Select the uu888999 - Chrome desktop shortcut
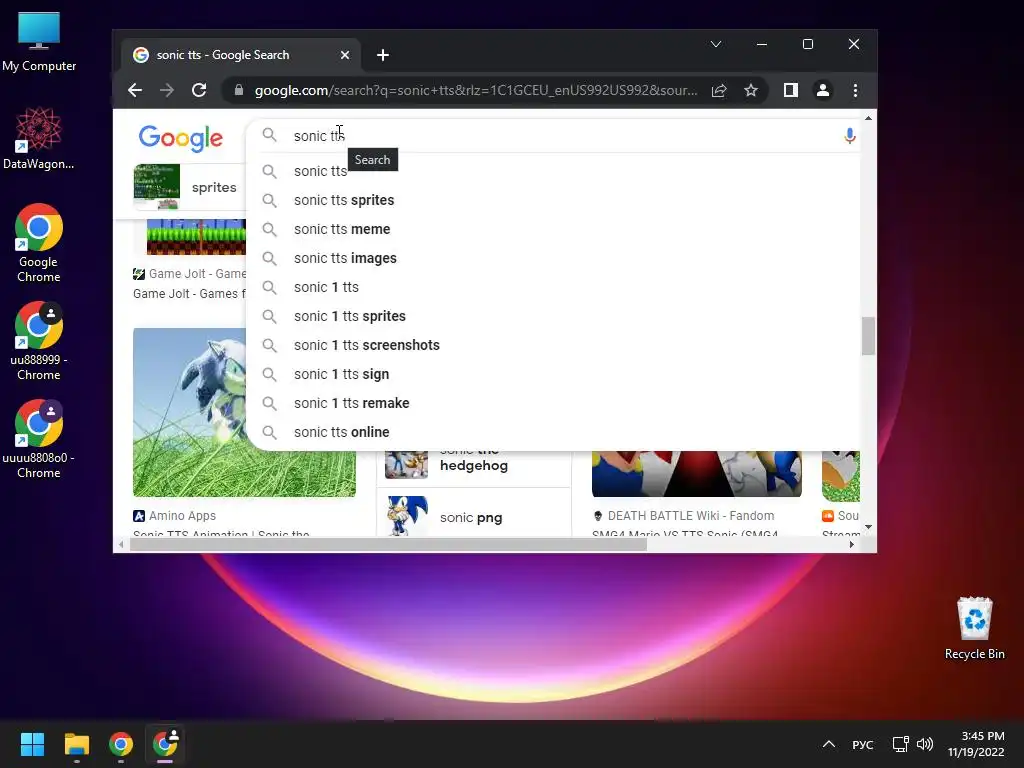This screenshot has height=768, width=1024. click(x=39, y=341)
